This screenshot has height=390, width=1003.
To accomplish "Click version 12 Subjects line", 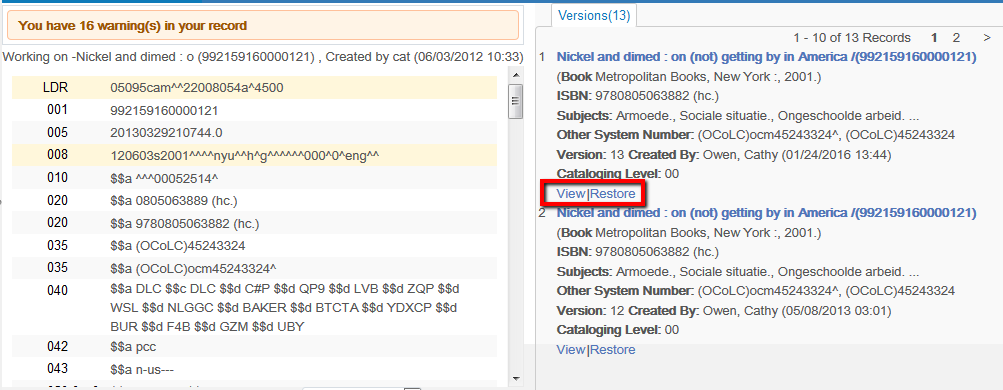I will (x=738, y=272).
